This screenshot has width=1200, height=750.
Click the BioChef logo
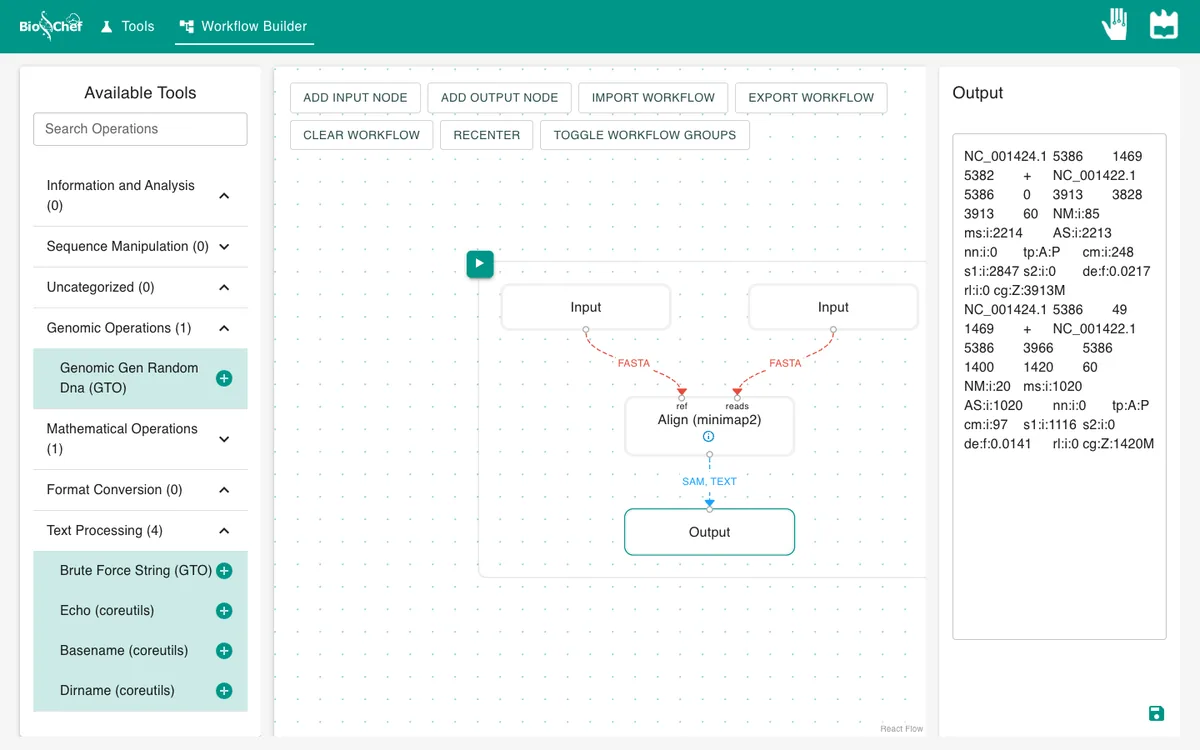point(50,25)
